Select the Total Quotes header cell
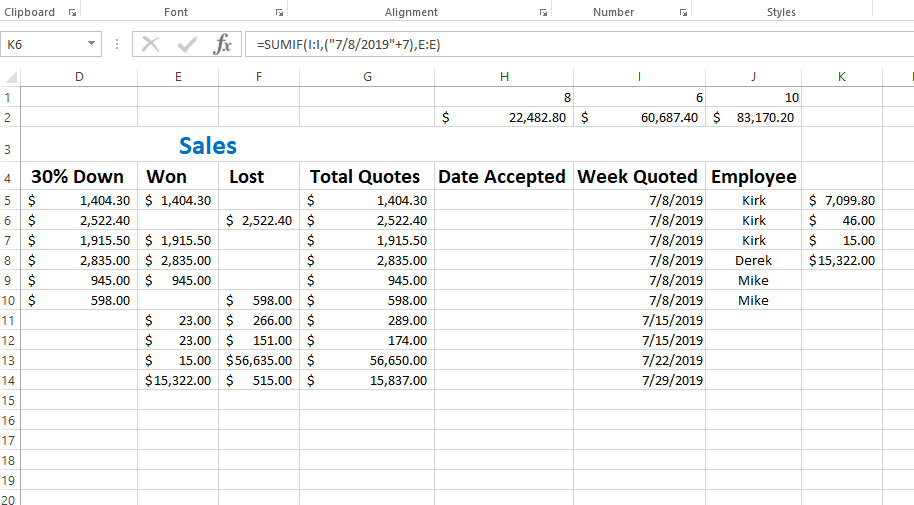 coord(367,177)
